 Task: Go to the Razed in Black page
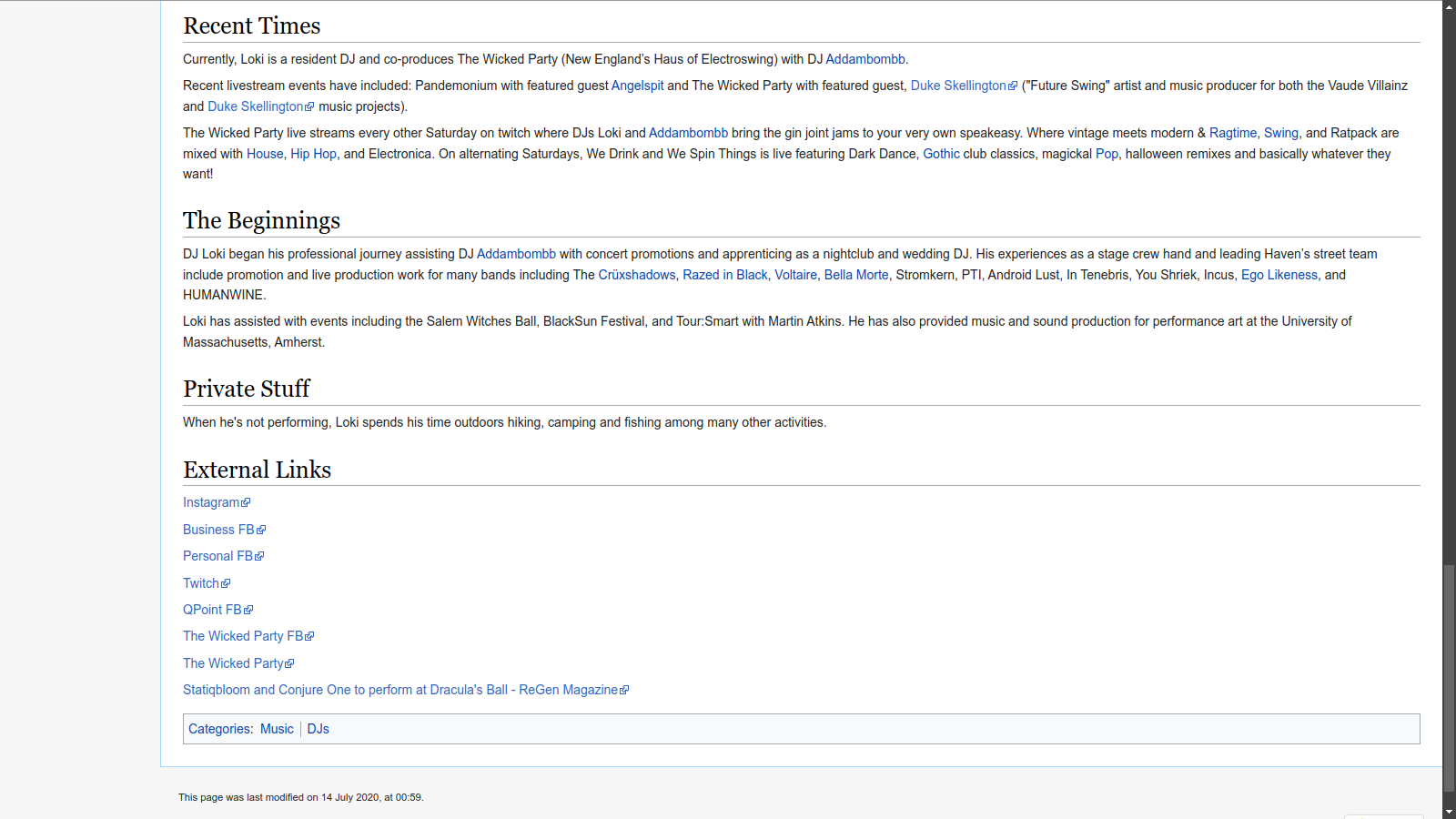coord(724,275)
